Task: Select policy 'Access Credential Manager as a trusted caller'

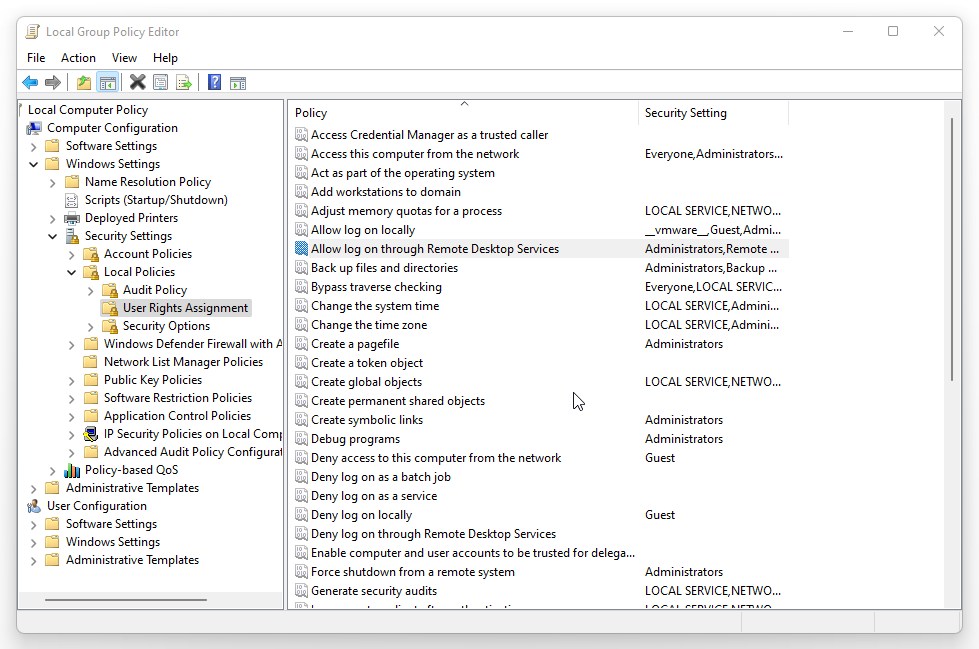Action: [x=429, y=135]
